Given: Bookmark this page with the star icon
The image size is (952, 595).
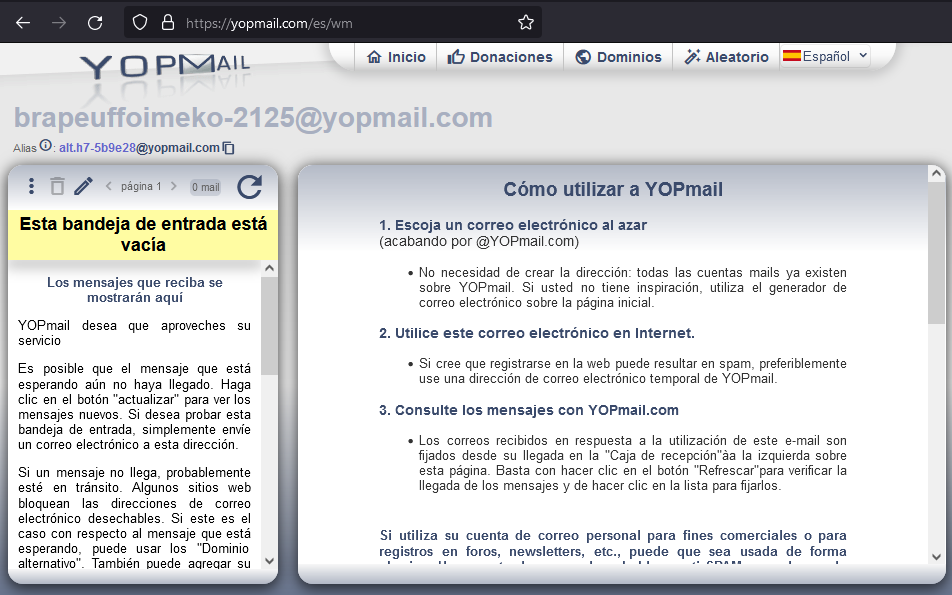Looking at the screenshot, I should tap(526, 22).
